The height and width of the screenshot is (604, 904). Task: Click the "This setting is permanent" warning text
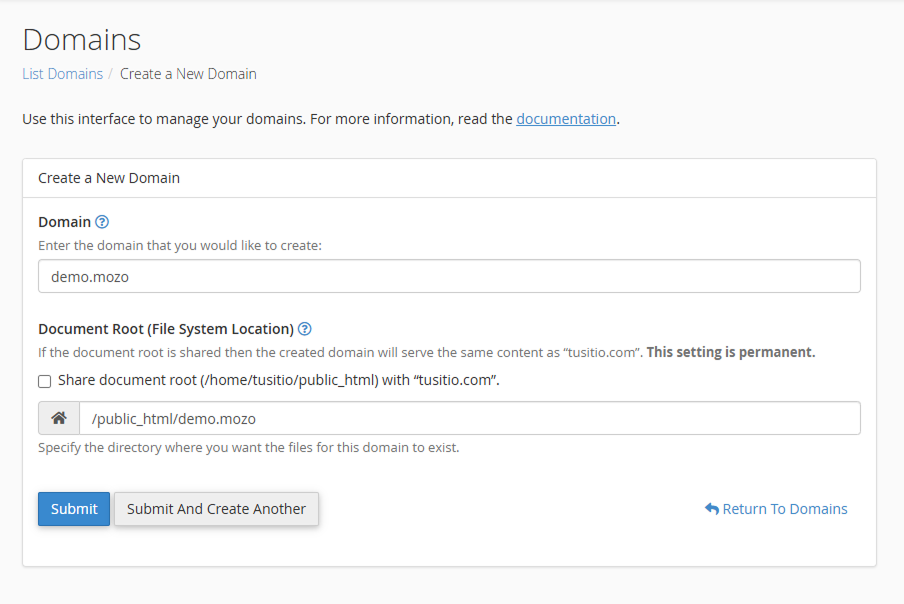[731, 352]
